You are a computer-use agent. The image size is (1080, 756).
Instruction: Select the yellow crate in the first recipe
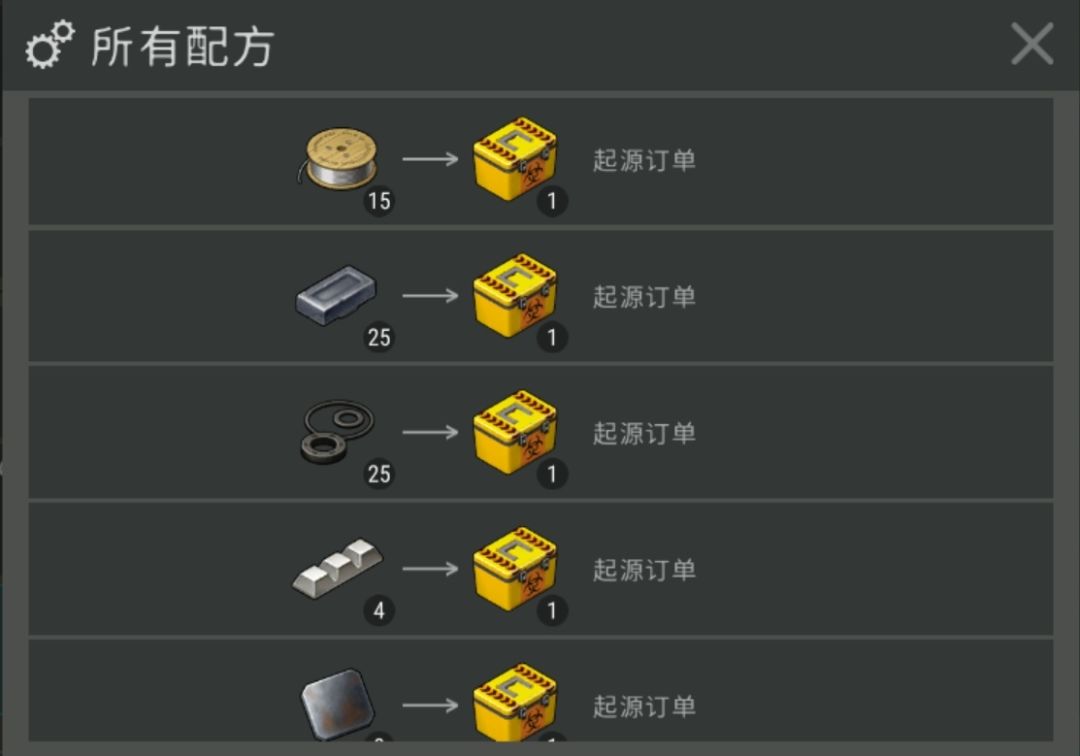515,159
